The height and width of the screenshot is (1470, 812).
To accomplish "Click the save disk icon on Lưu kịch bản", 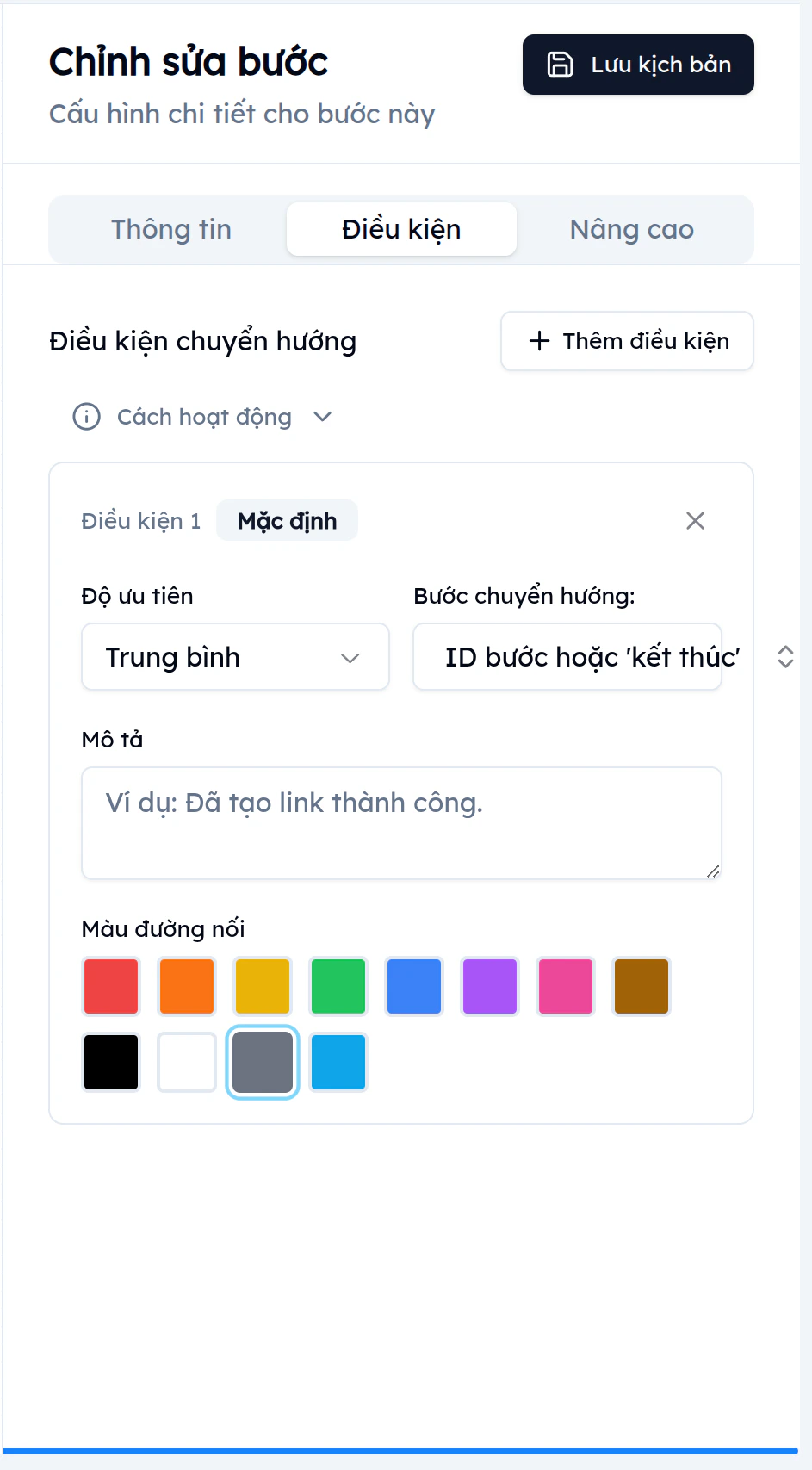I will [x=561, y=64].
